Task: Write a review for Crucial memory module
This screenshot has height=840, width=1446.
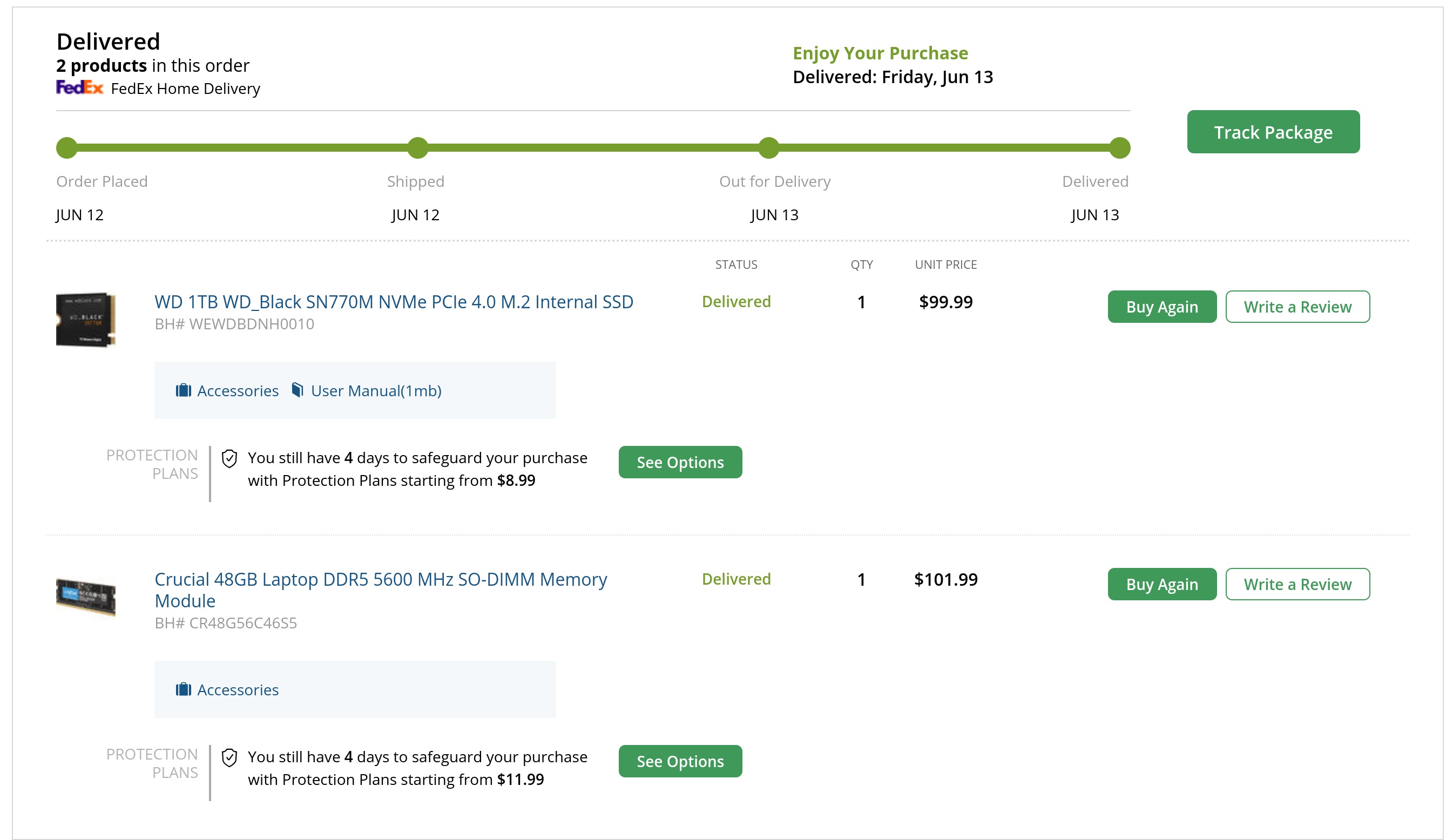Action: pyautogui.click(x=1297, y=584)
